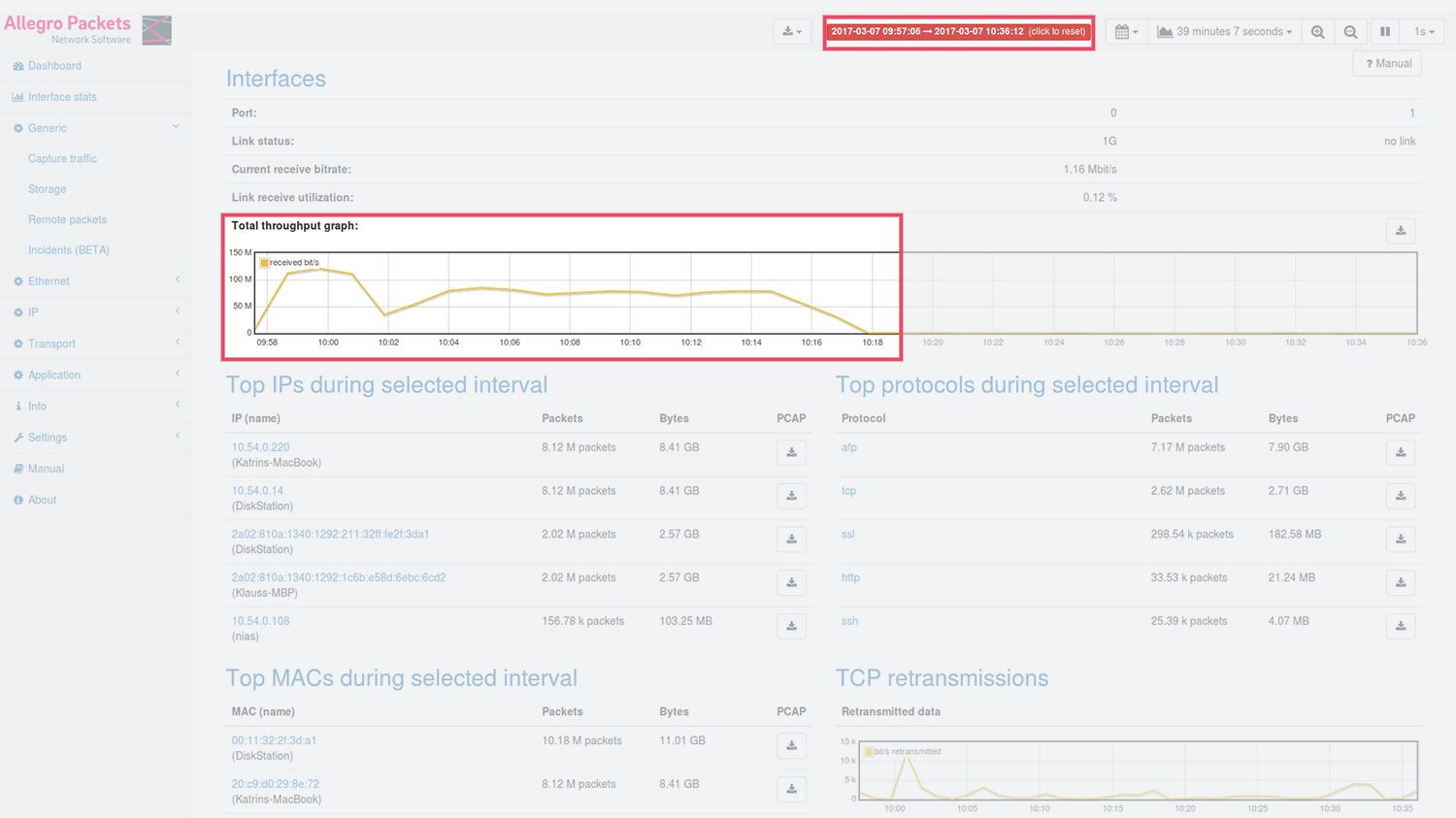Screen dimensions: 1456x818
Task: Open the calendar date picker dropdown
Action: [1126, 32]
